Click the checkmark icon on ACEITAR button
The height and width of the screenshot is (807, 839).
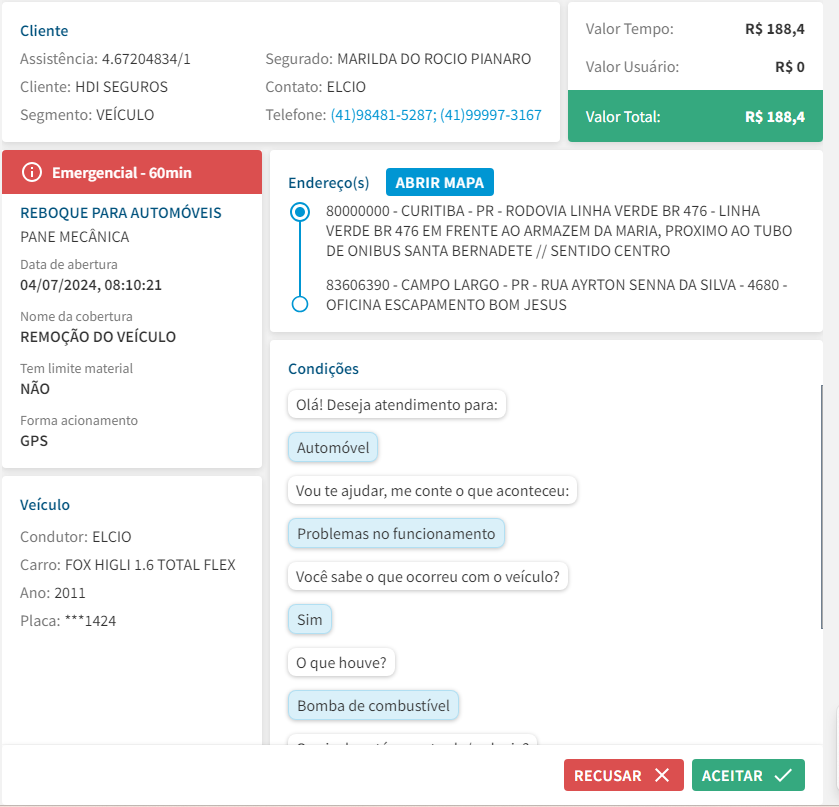coord(783,775)
